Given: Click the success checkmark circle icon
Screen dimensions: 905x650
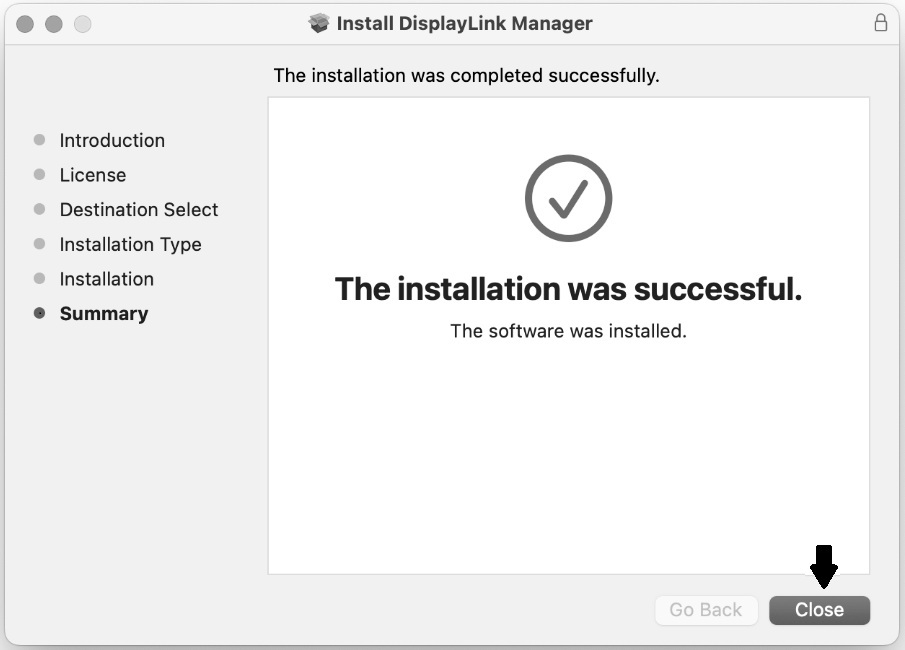Looking at the screenshot, I should pos(569,198).
